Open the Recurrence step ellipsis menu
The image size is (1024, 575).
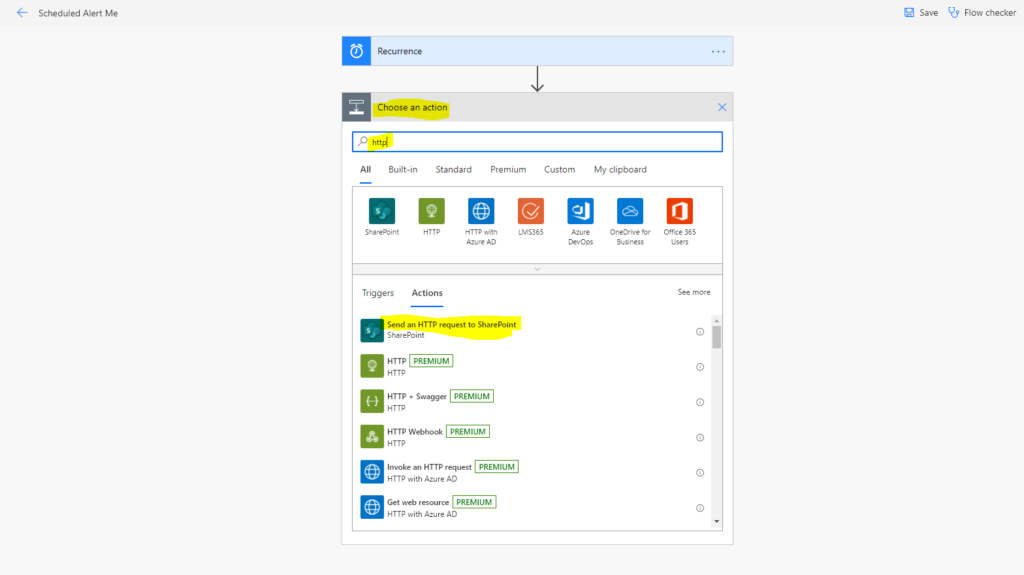tap(718, 51)
